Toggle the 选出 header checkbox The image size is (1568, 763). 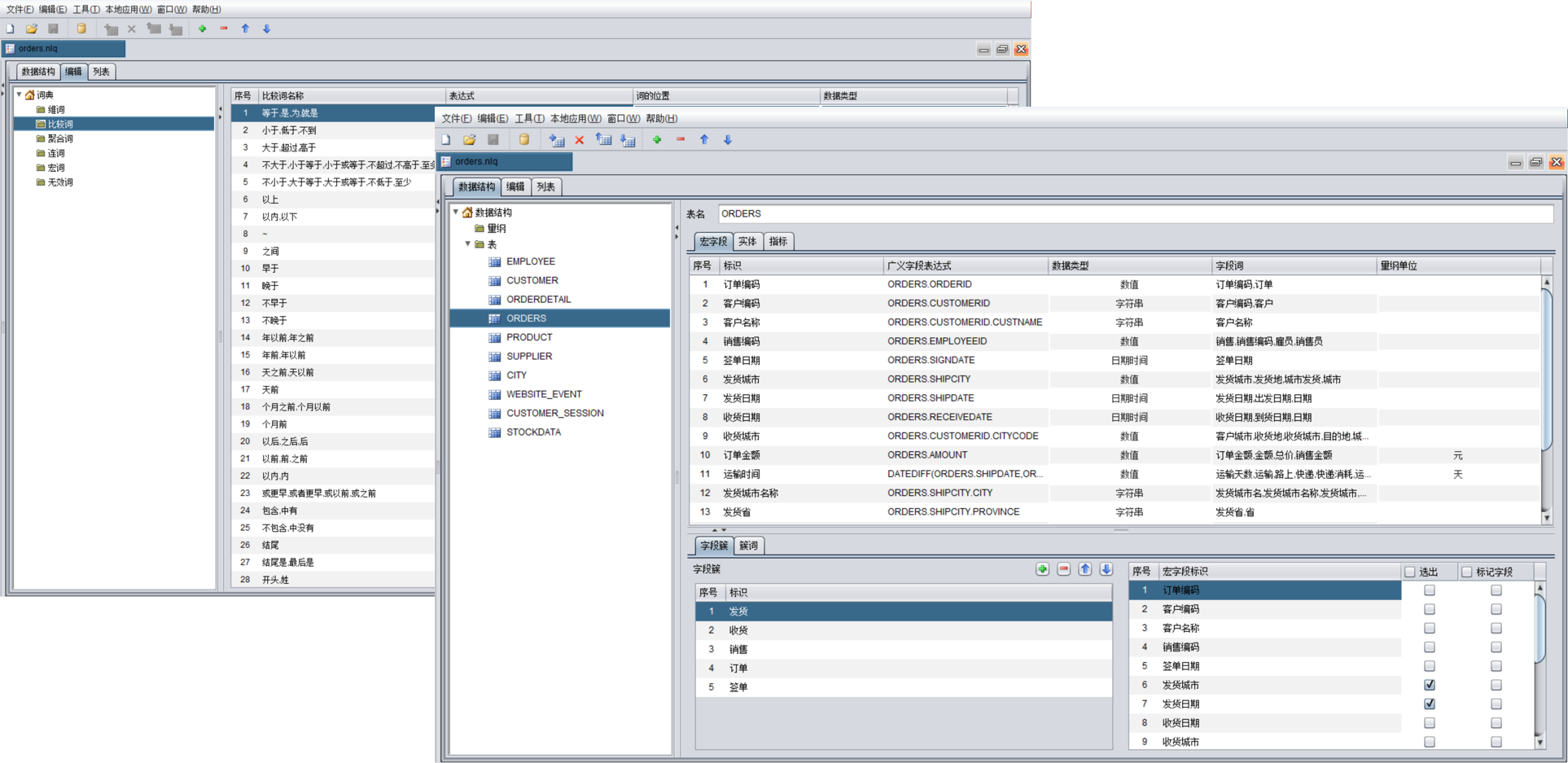coord(1410,572)
